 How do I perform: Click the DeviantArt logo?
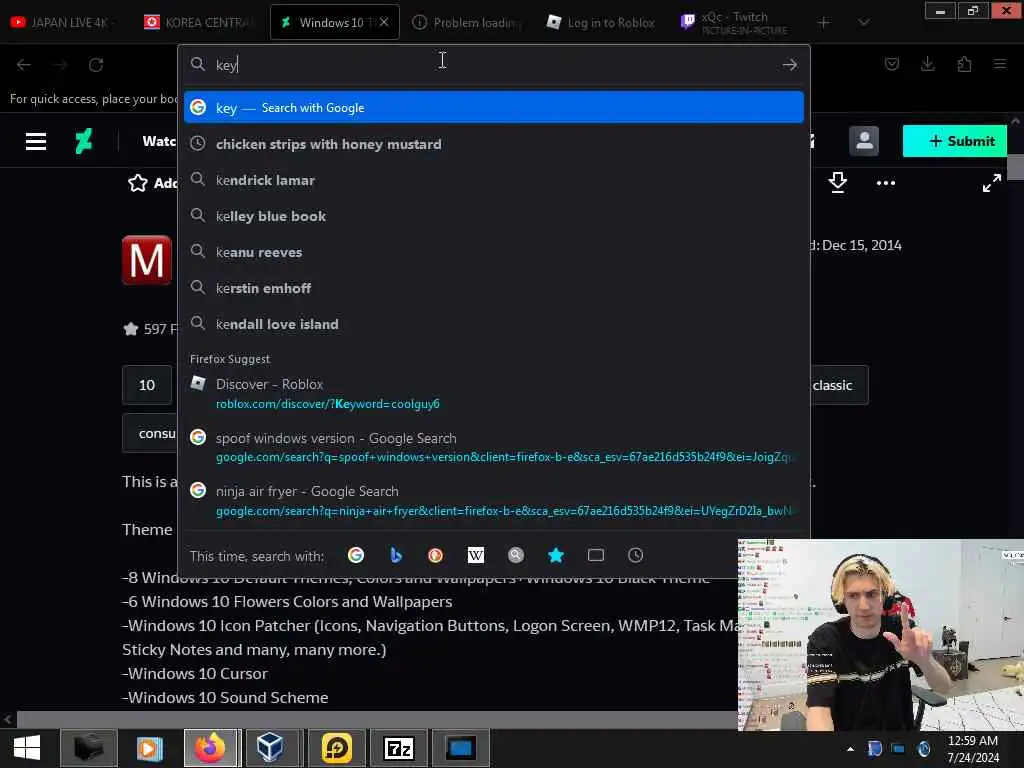(84, 141)
